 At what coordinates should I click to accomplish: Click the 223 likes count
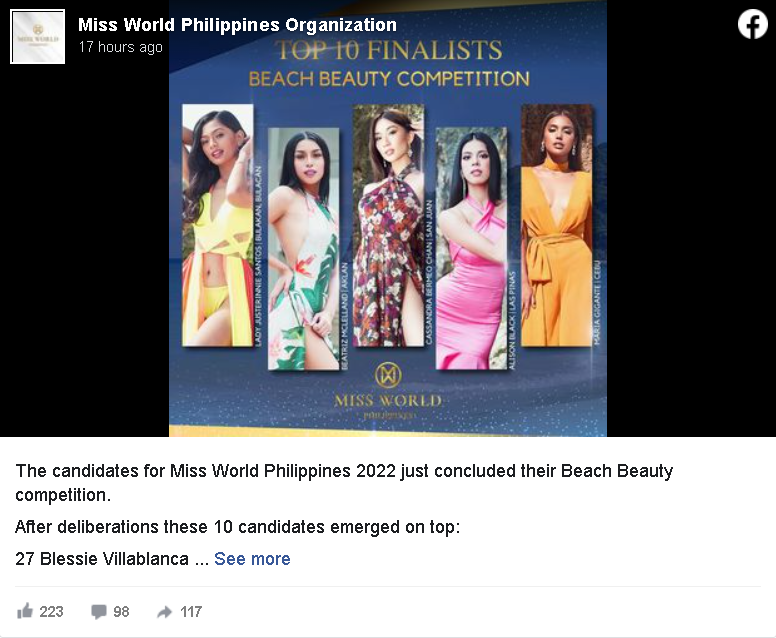51,612
